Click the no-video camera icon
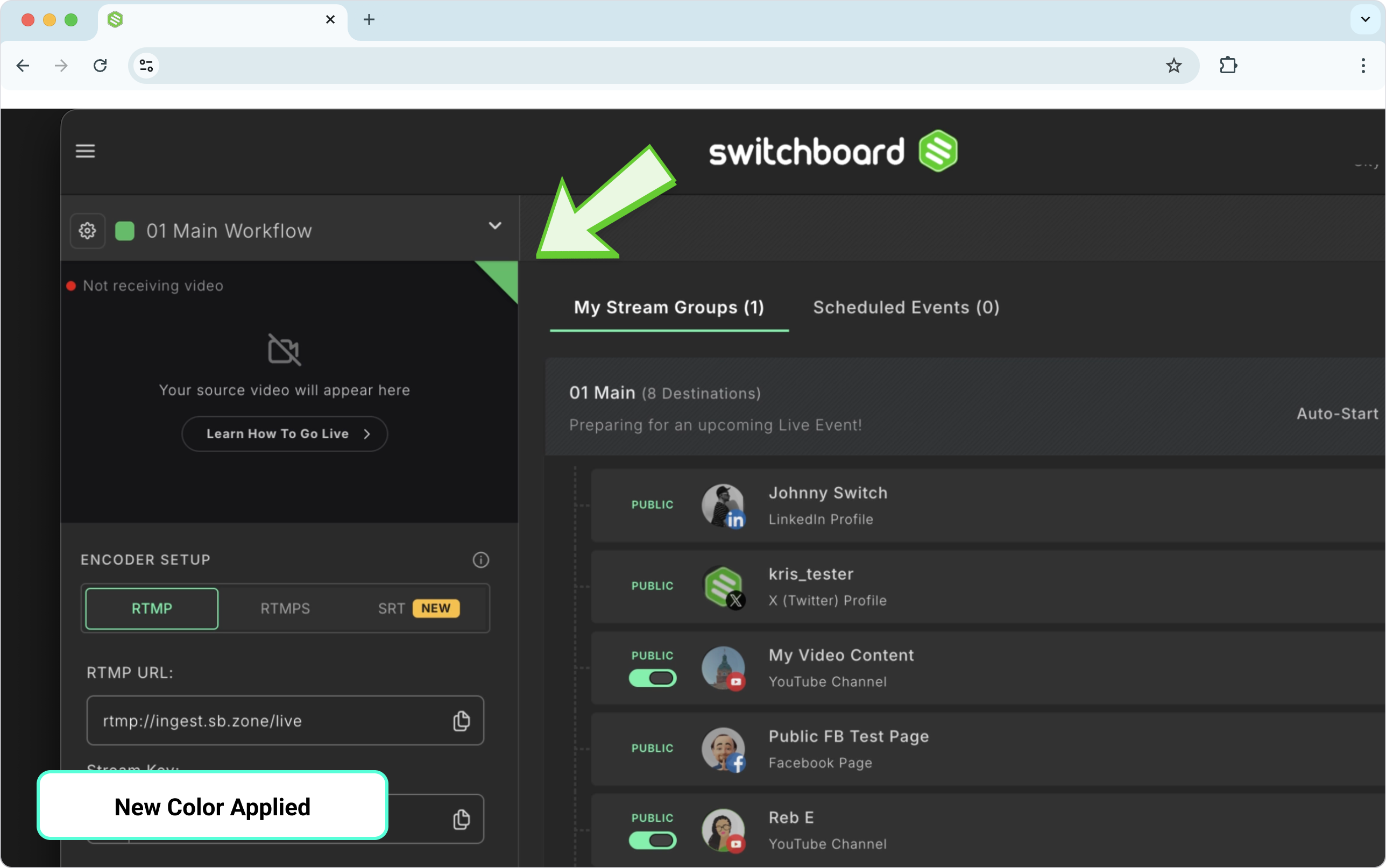The image size is (1386, 868). pos(284,350)
